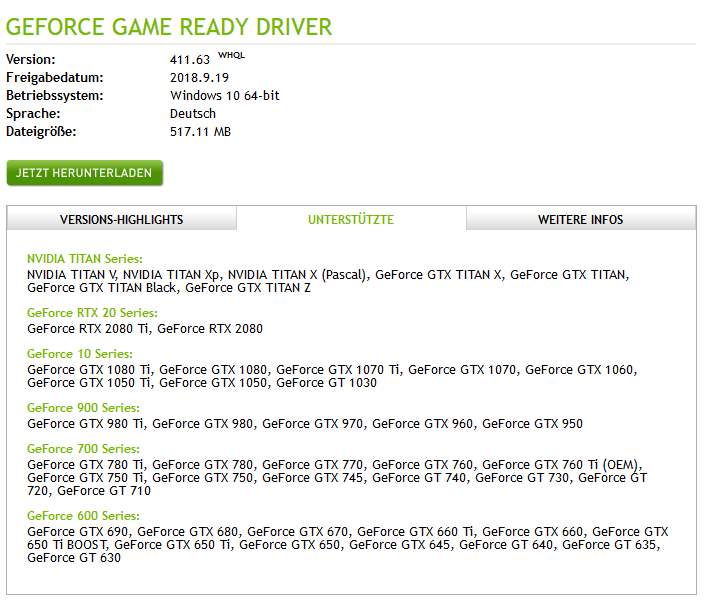Viewport: 717px width, 611px height.
Task: Click the Version: label
Action: coord(31,59)
